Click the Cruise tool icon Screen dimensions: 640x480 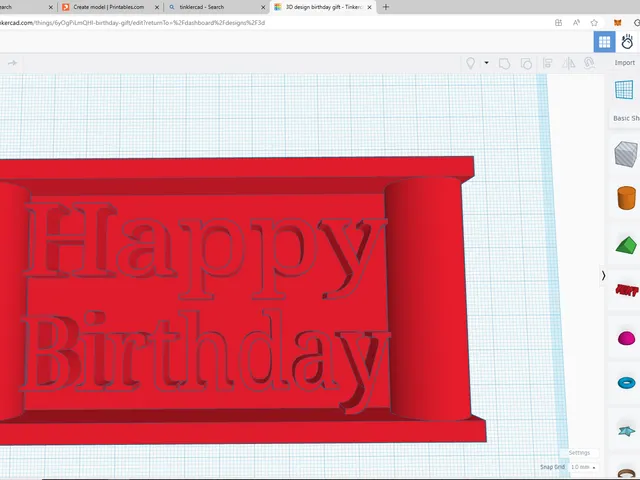(589, 63)
